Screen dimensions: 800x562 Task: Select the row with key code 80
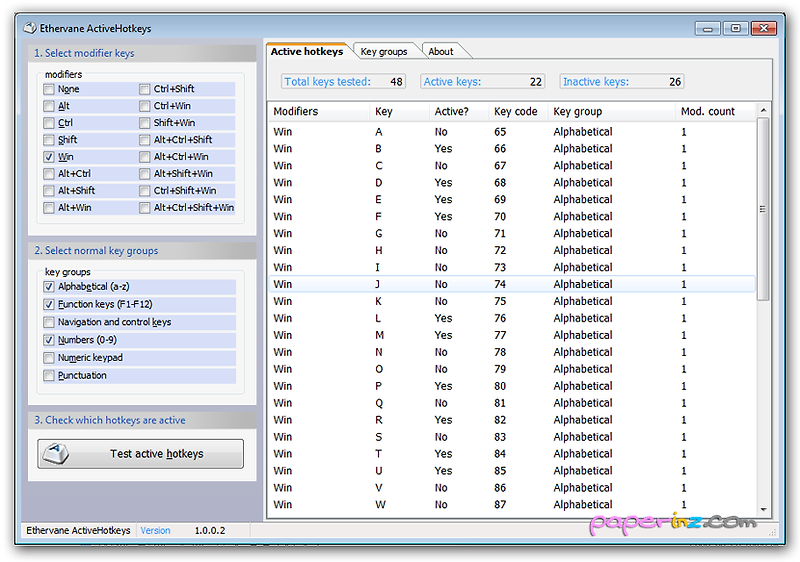512,386
